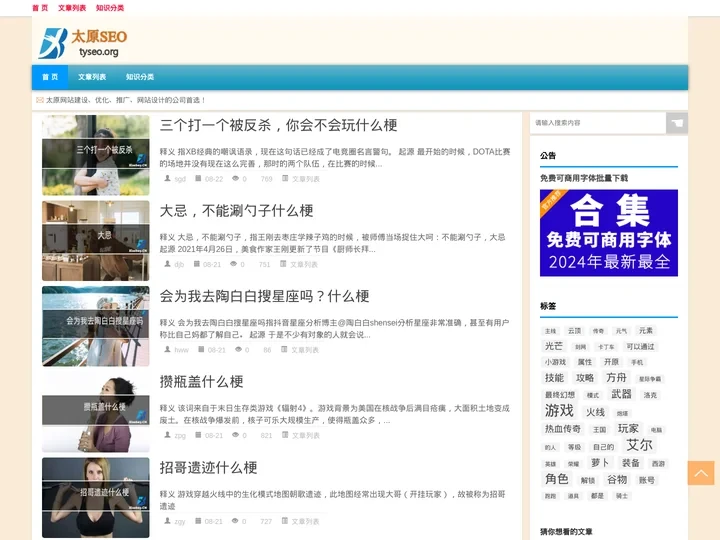Select the 角色 tag

pyautogui.click(x=557, y=479)
